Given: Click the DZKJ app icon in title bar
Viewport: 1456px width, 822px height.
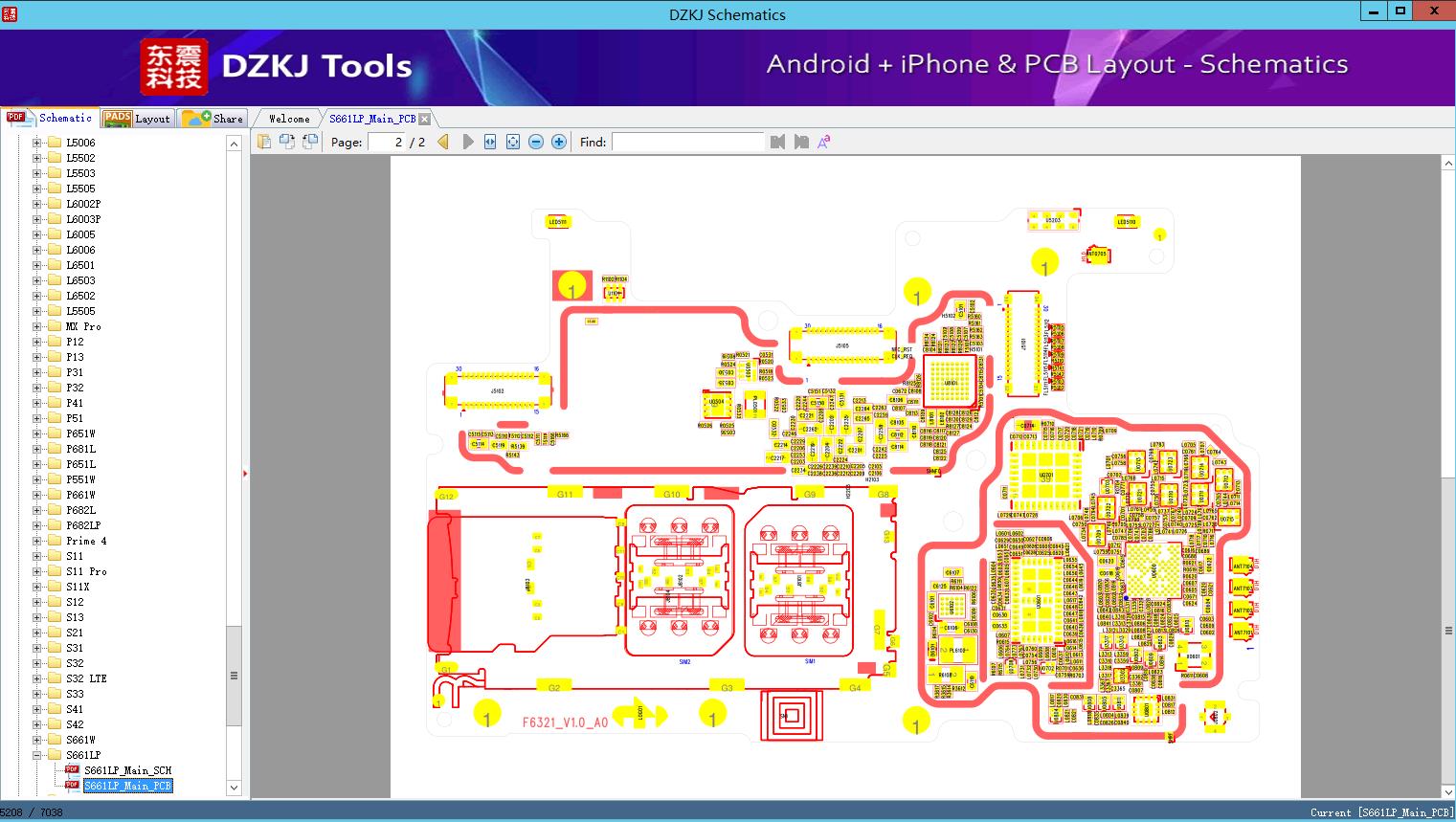Looking at the screenshot, I should 11,13.
